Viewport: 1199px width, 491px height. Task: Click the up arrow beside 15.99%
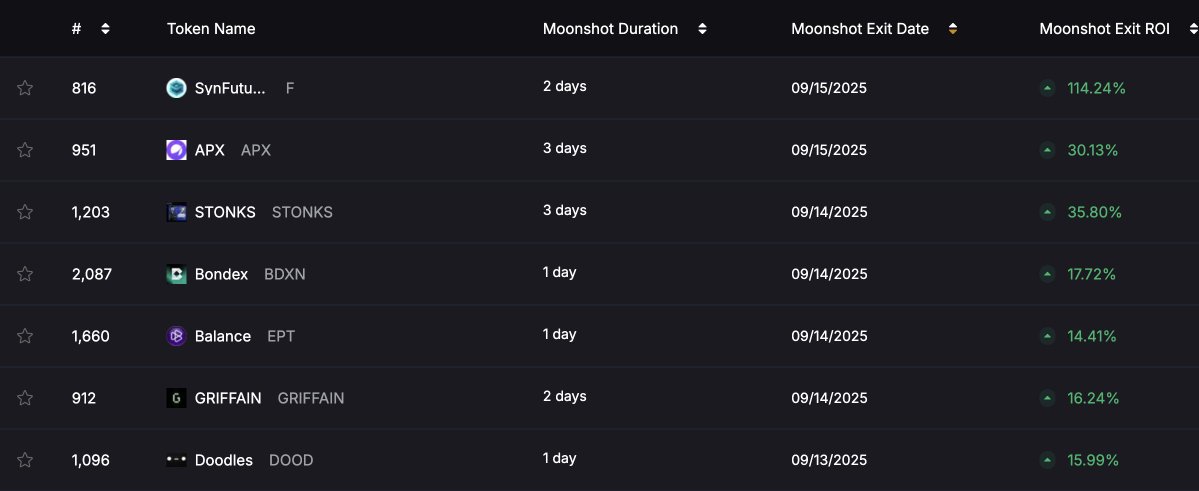pos(1047,460)
